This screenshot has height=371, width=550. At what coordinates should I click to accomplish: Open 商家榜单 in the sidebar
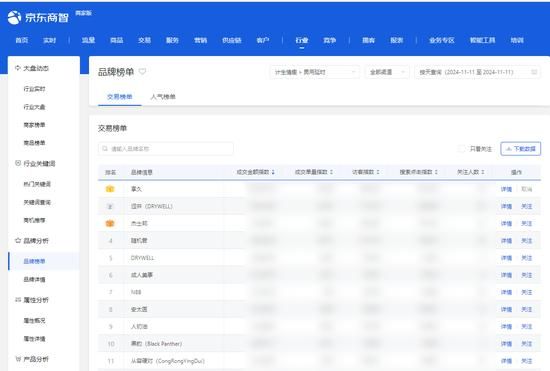coord(34,124)
